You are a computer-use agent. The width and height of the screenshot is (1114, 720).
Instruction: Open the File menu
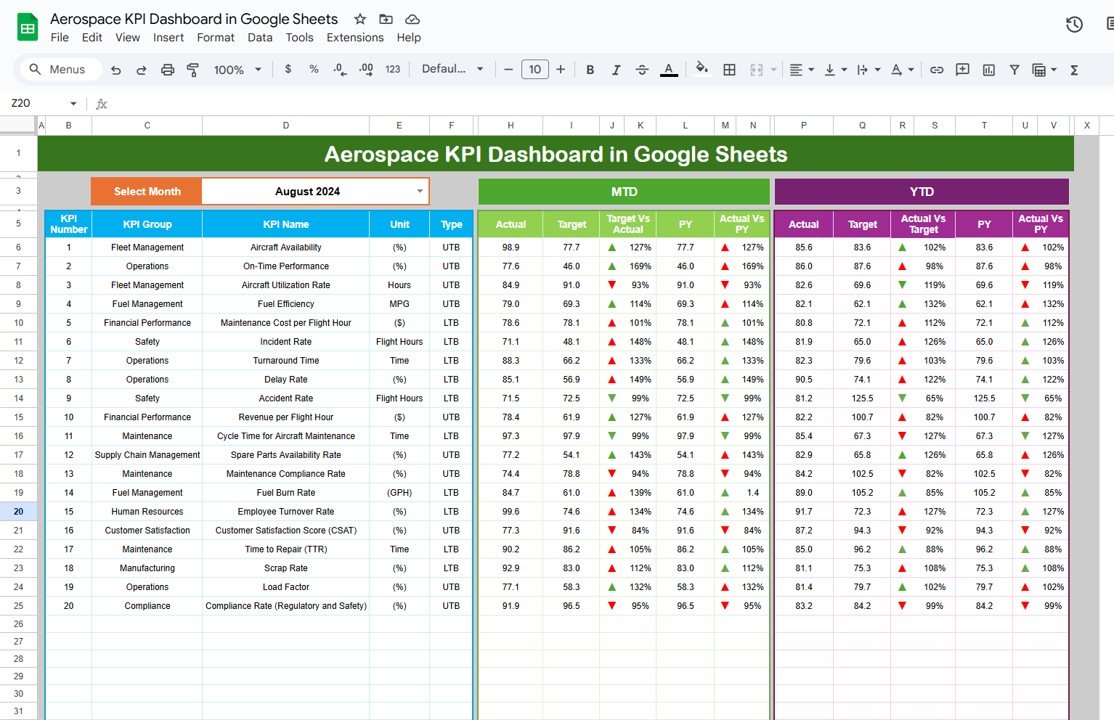[x=60, y=38]
